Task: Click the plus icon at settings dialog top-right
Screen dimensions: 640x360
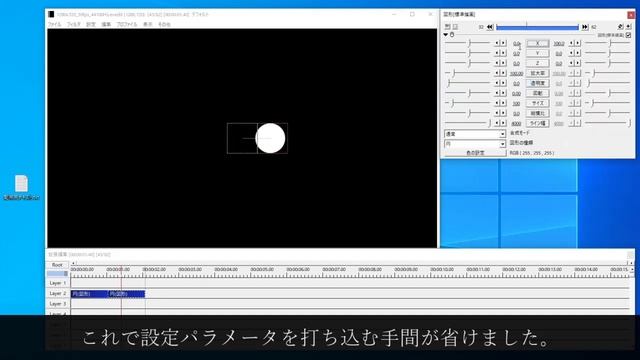Action: pos(629,27)
